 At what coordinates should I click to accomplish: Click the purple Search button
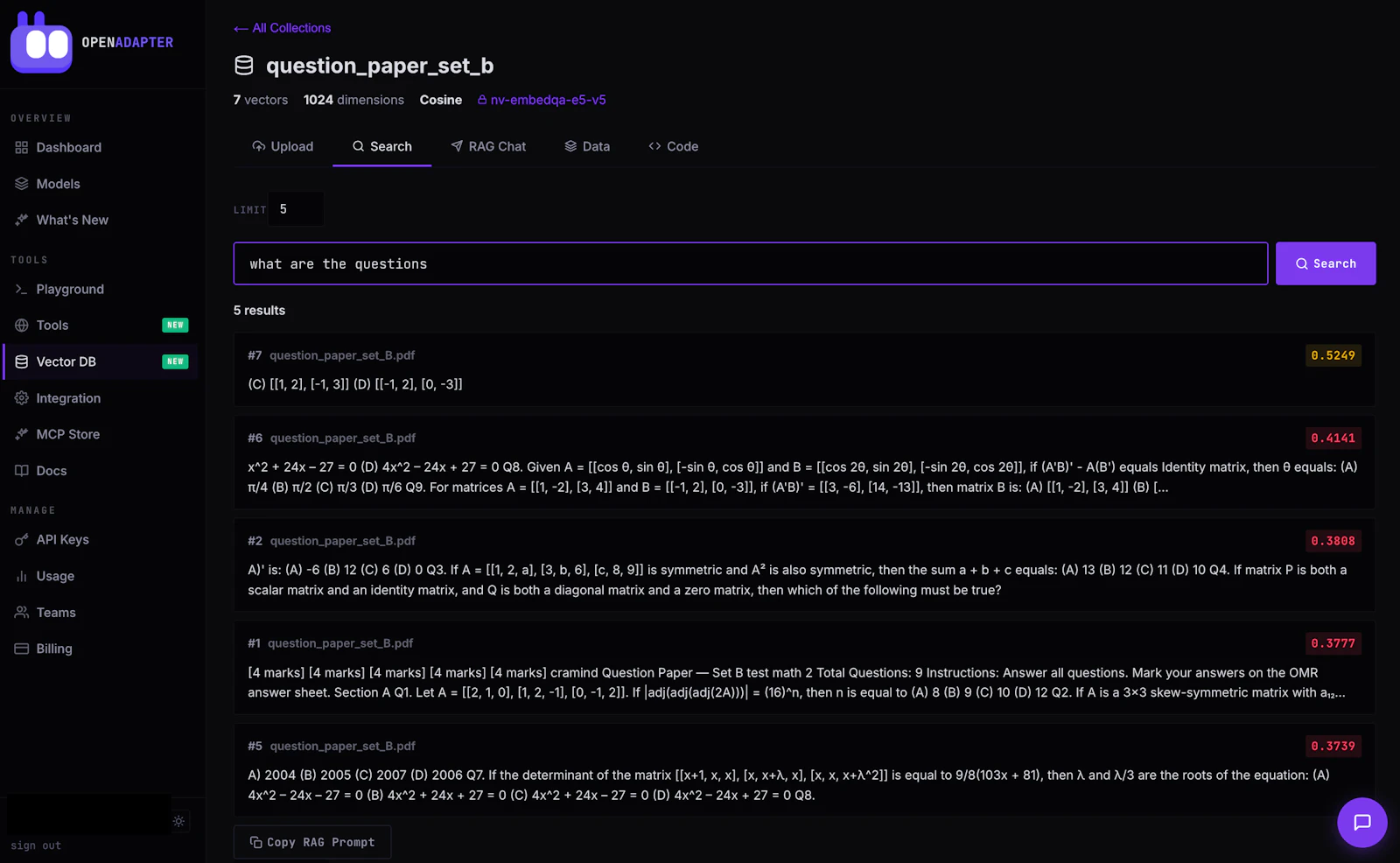pos(1326,263)
